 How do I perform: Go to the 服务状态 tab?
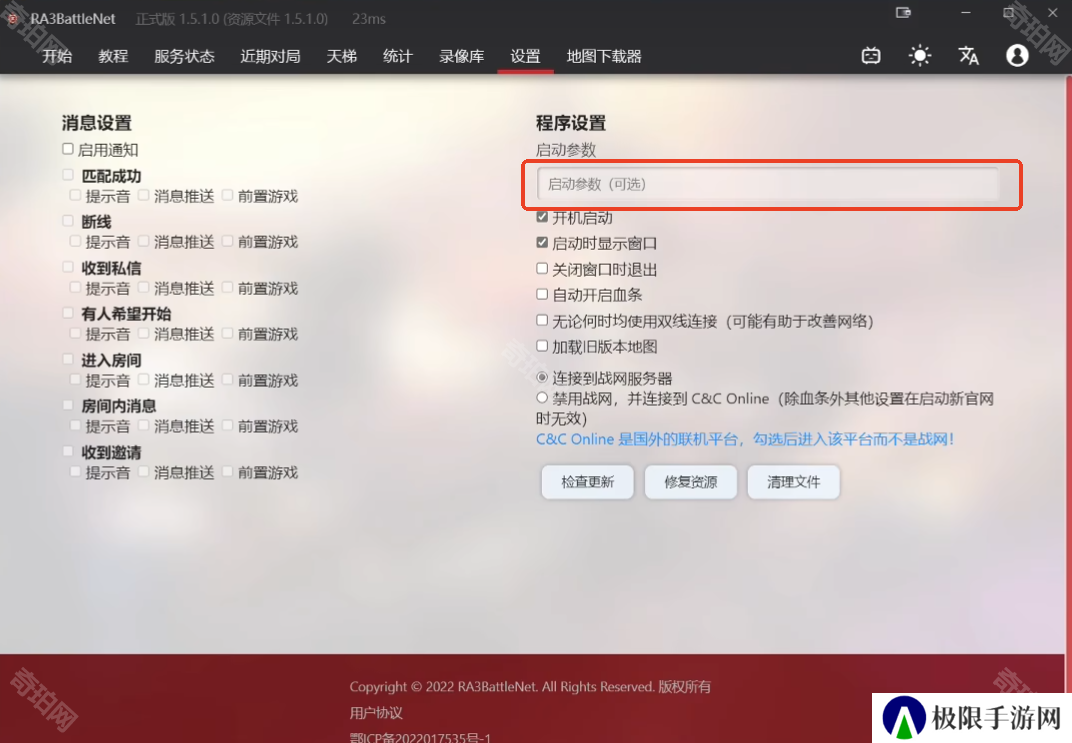184,56
